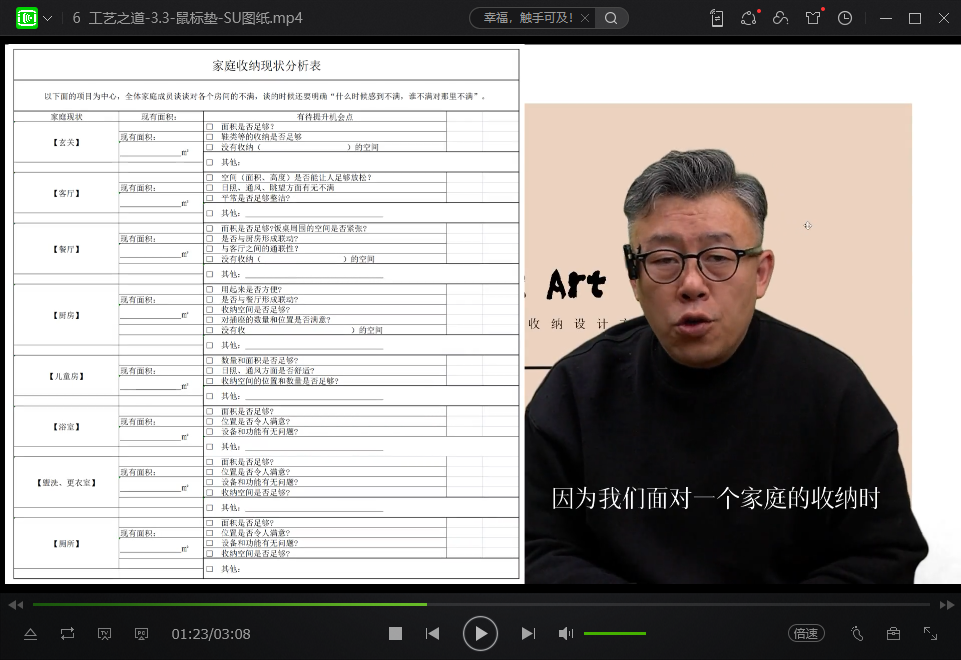Clear the search box text with X
The height and width of the screenshot is (660, 961).
point(583,18)
